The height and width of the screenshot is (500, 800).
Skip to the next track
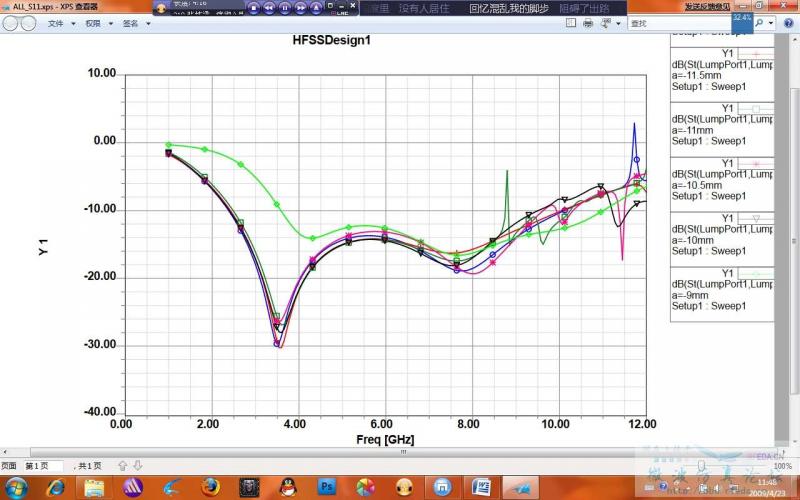pyautogui.click(x=301, y=8)
